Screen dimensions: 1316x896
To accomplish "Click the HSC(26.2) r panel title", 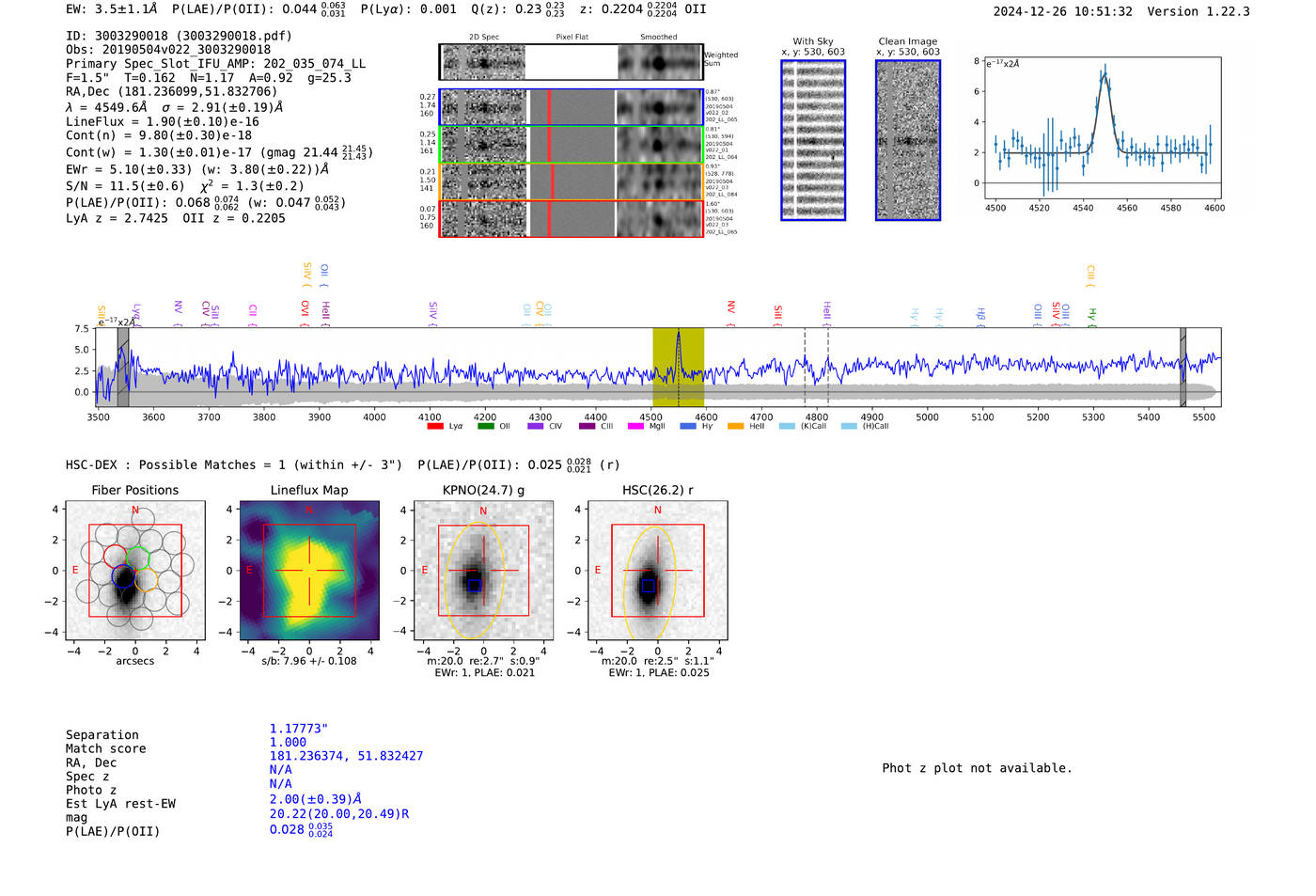I will (658, 490).
